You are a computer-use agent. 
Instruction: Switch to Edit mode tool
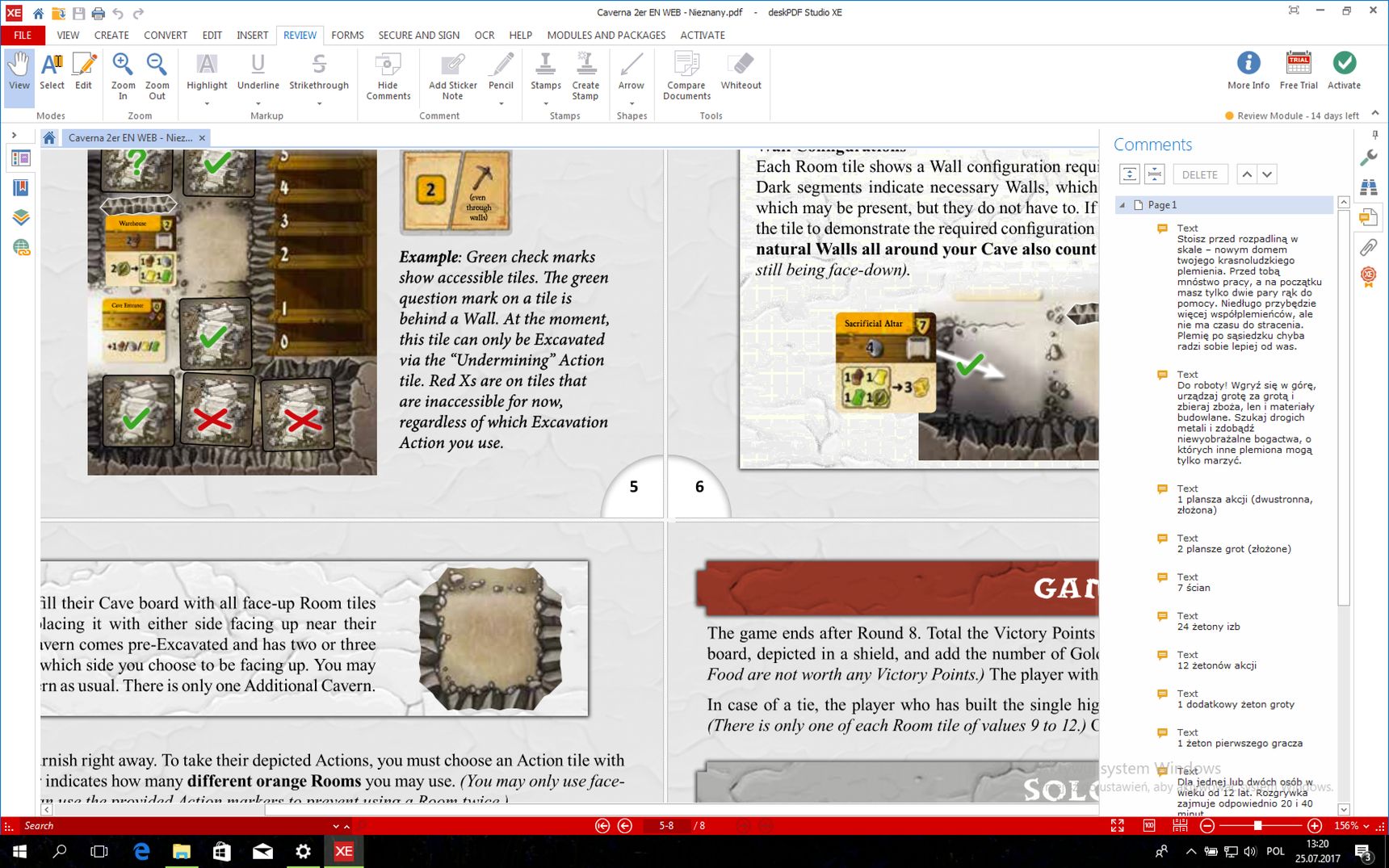coord(84,71)
